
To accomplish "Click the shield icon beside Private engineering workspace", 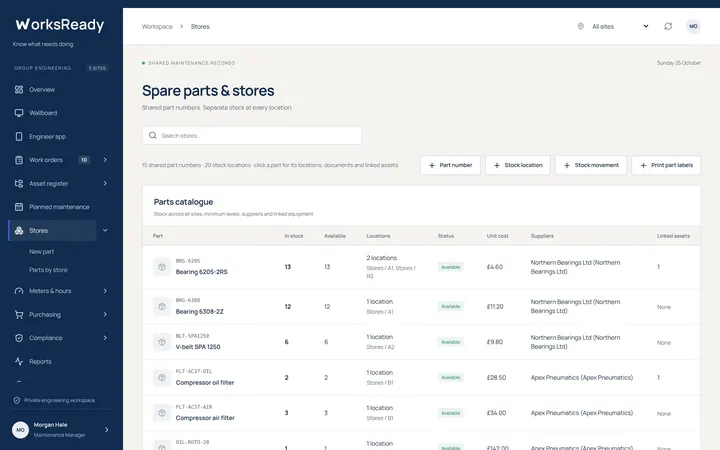I will point(17,400).
